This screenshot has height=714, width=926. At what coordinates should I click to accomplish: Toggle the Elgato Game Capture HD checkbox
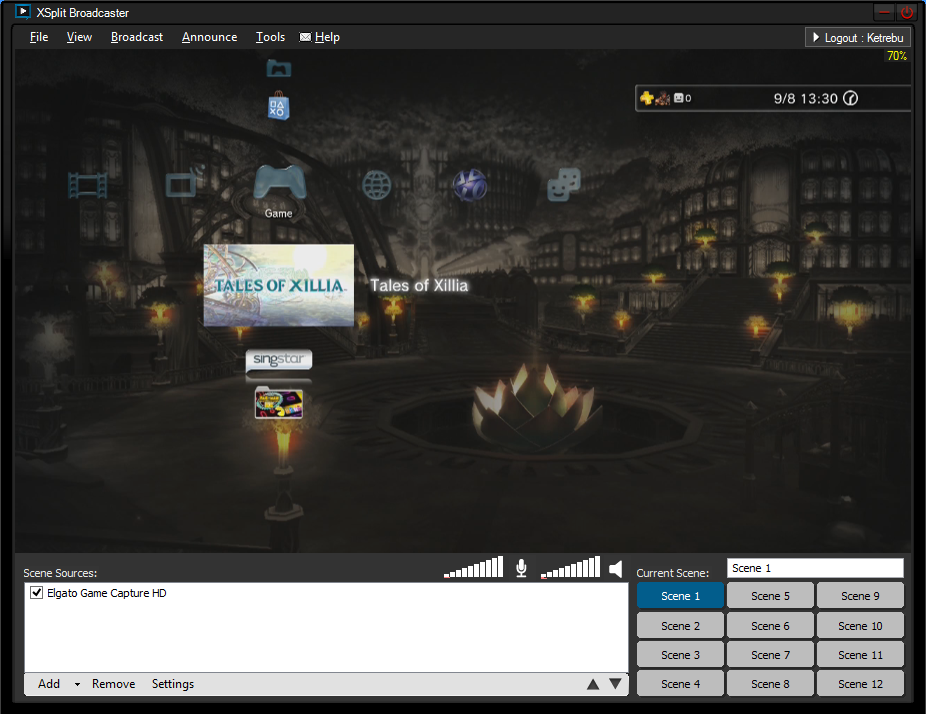pyautogui.click(x=37, y=593)
